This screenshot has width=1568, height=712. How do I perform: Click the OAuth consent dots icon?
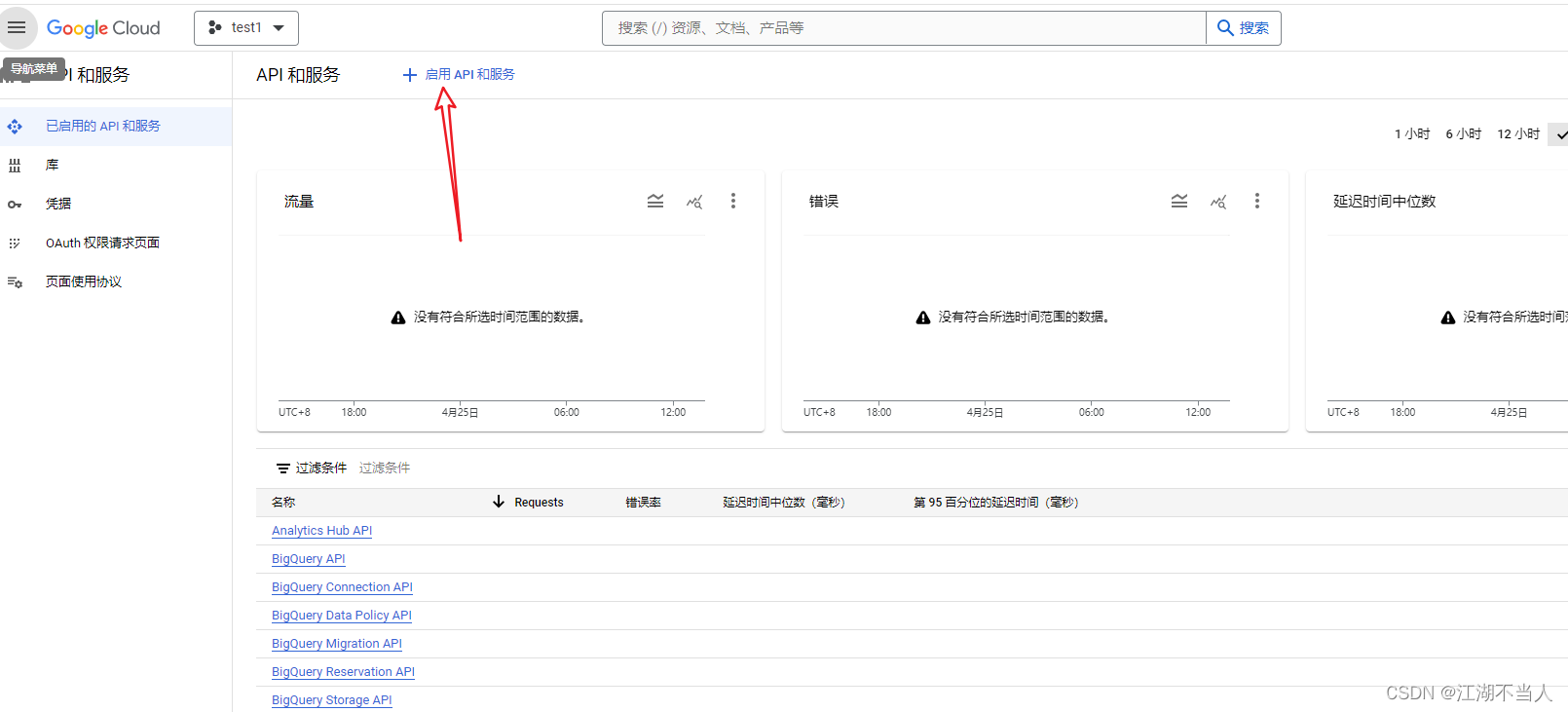coord(15,244)
